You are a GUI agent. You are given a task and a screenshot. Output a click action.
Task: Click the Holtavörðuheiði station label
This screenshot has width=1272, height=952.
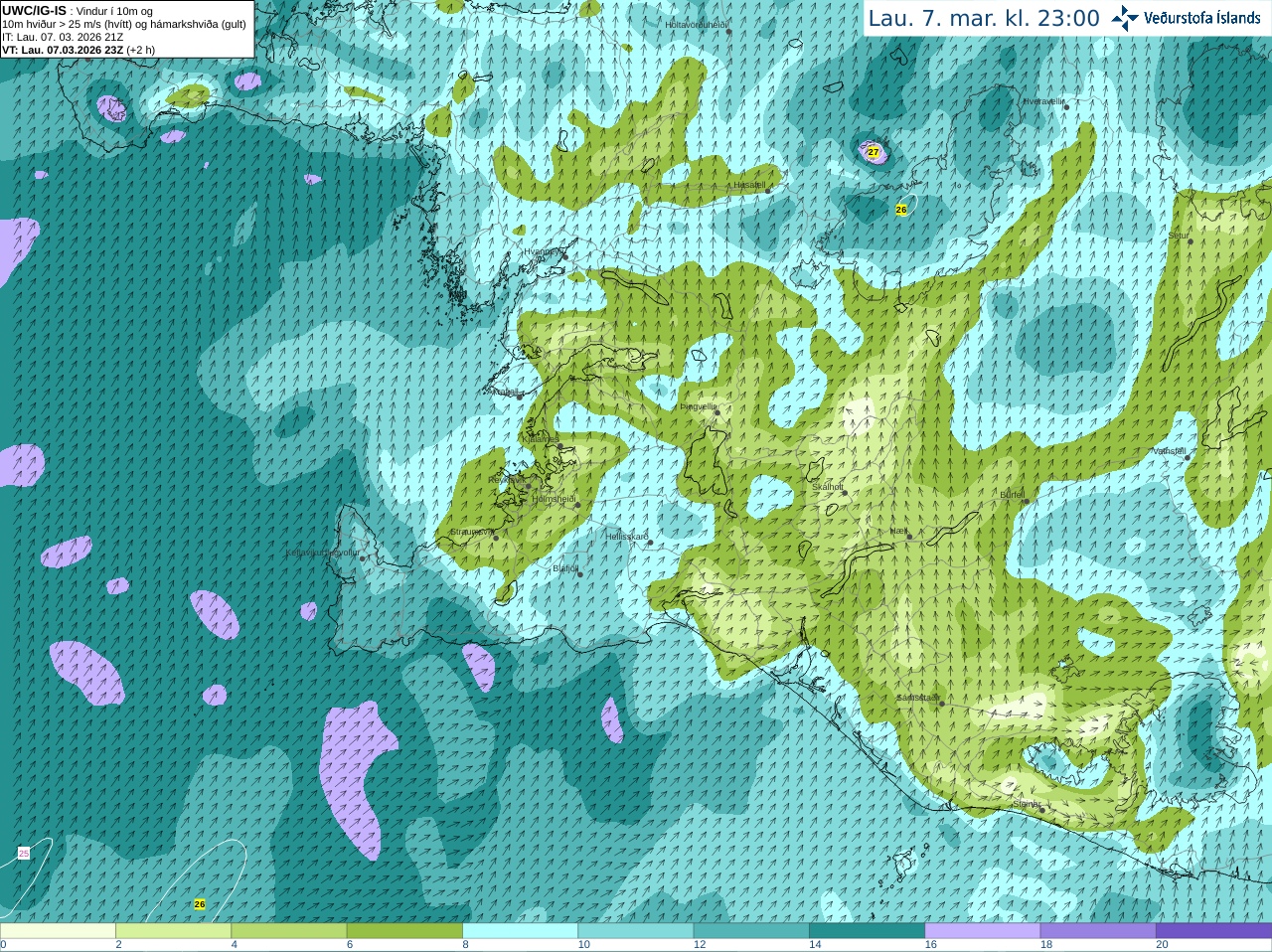697,24
